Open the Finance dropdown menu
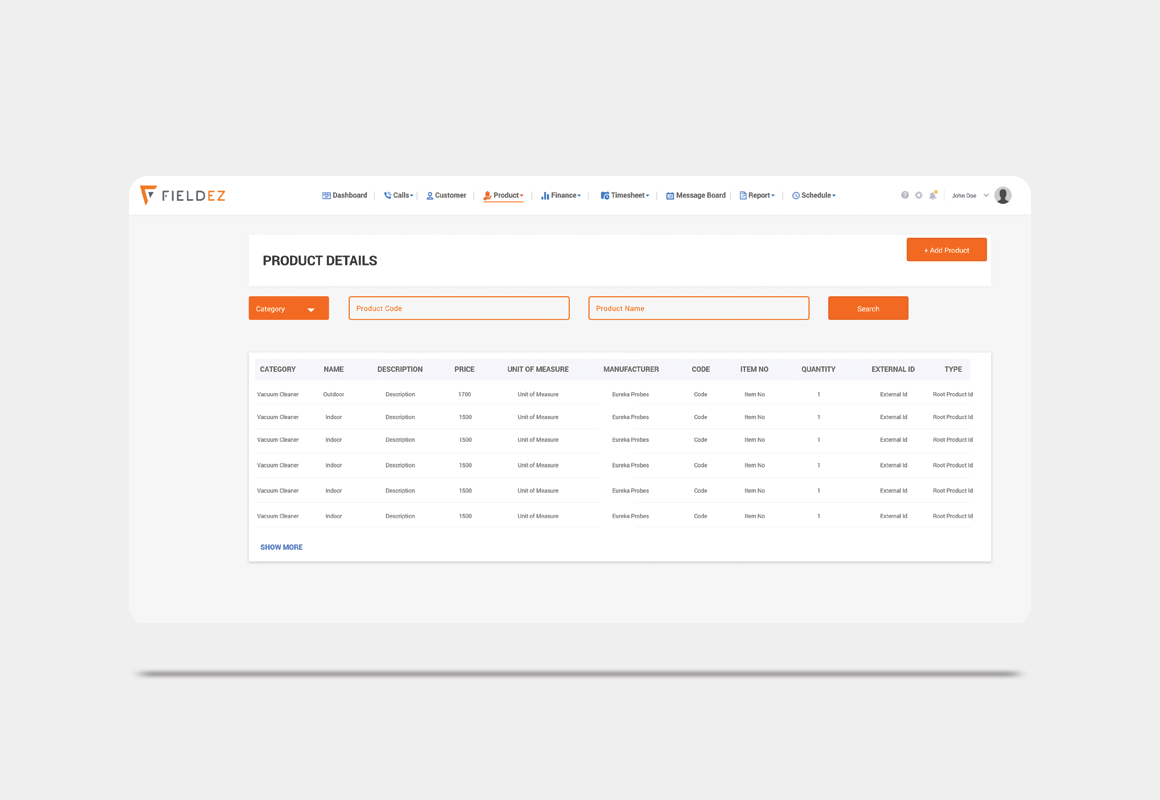 [561, 196]
